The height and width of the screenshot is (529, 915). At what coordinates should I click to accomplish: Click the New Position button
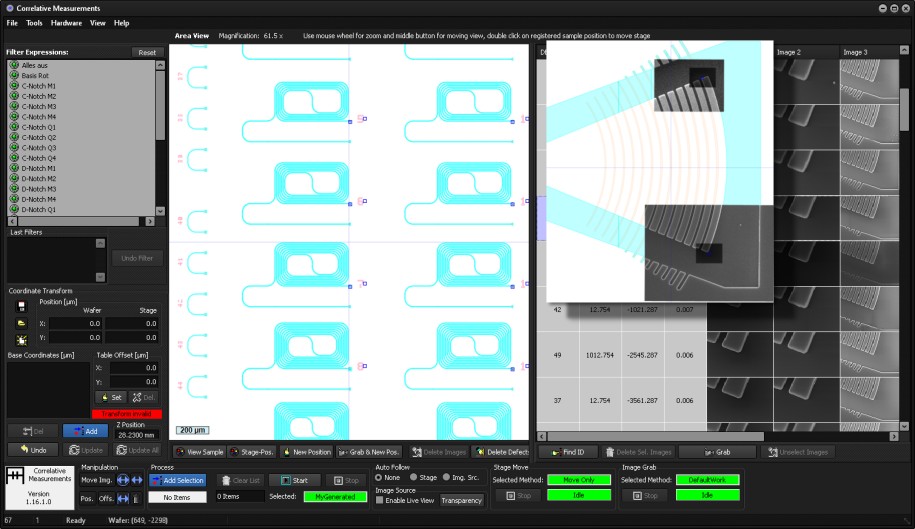pyautogui.click(x=306, y=451)
